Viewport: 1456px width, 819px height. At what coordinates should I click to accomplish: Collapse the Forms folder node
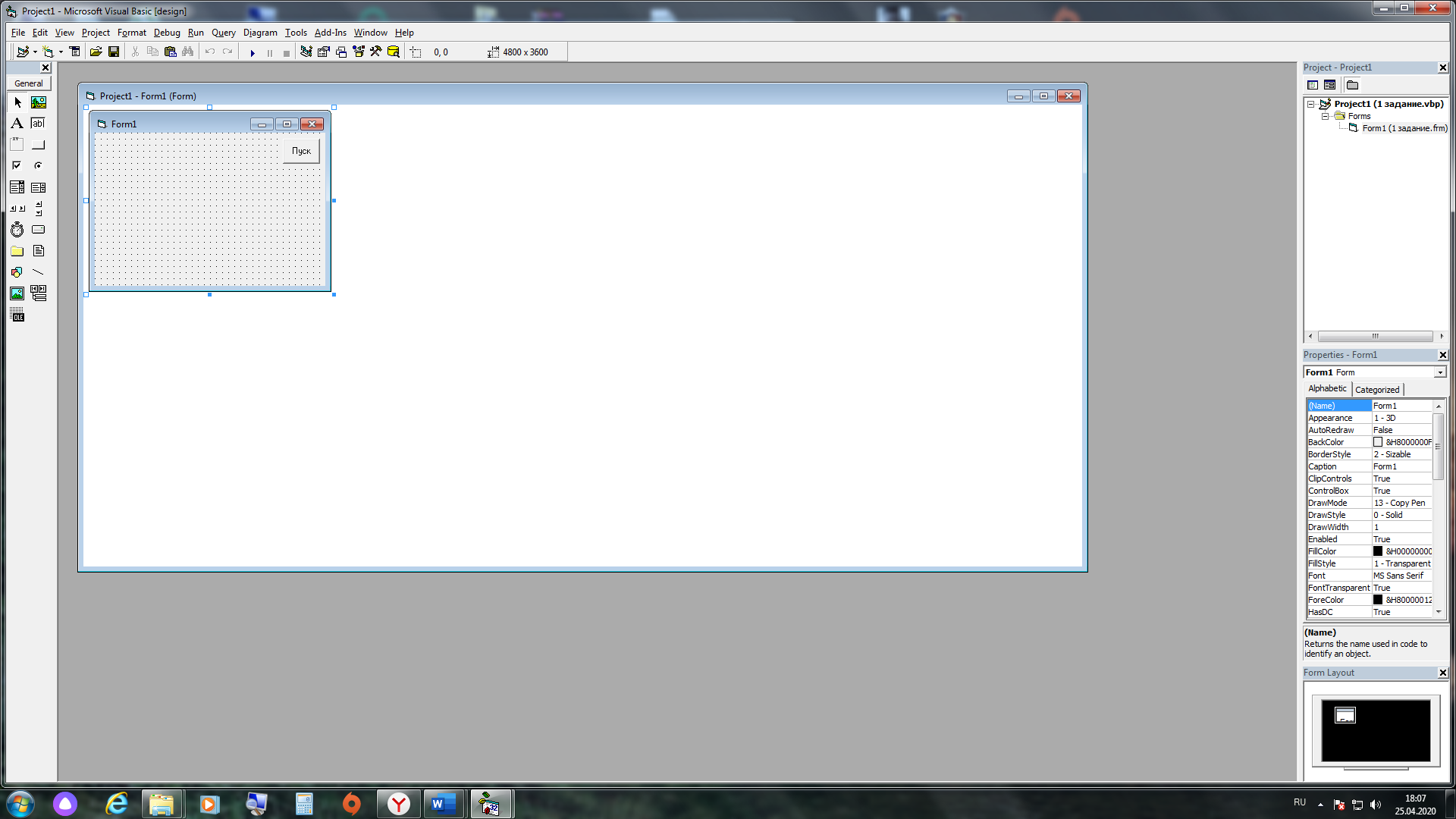click(1325, 116)
